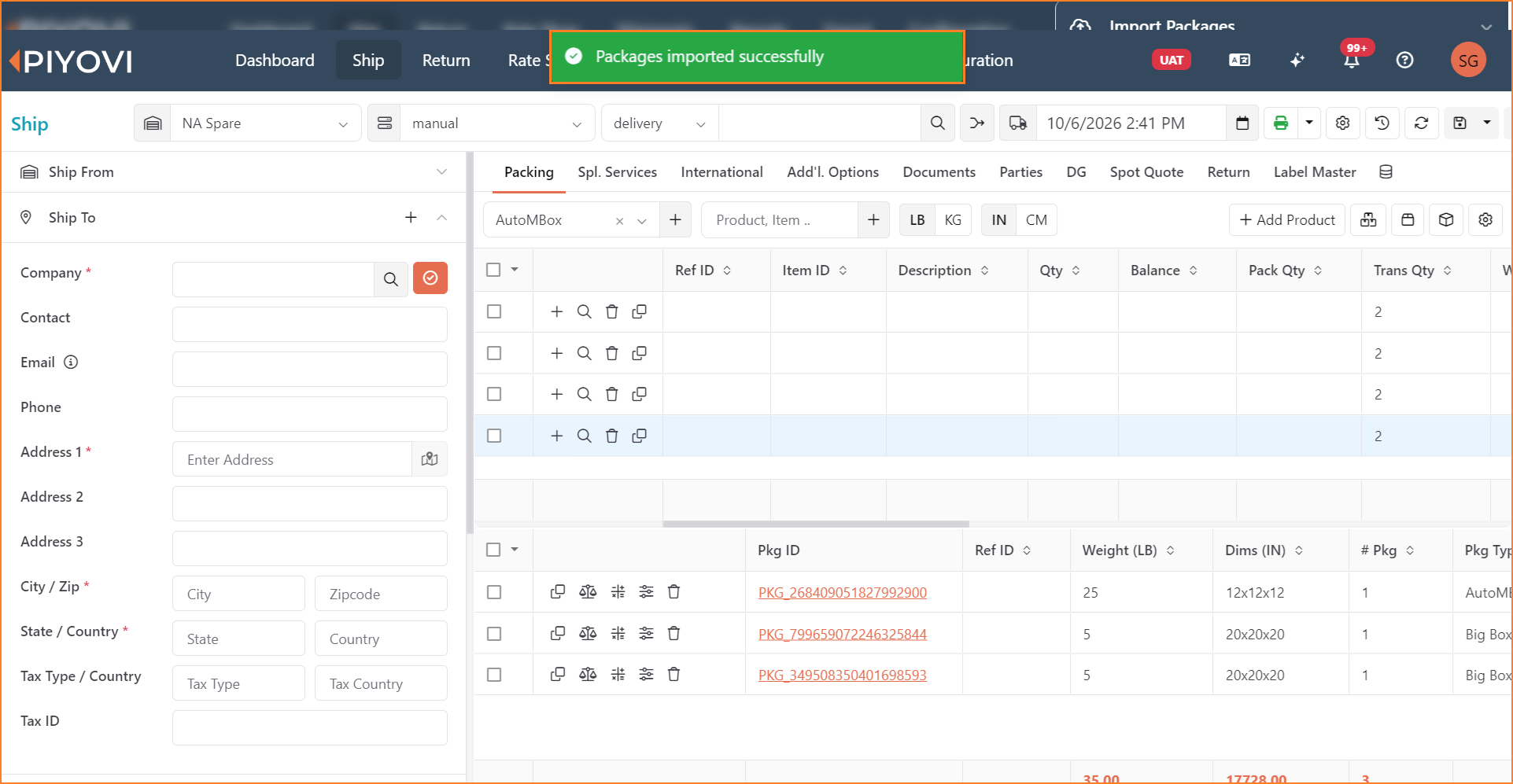Tick the checkbox for PKG_349508350401698593 row
The width and height of the screenshot is (1513, 784).
pos(494,675)
